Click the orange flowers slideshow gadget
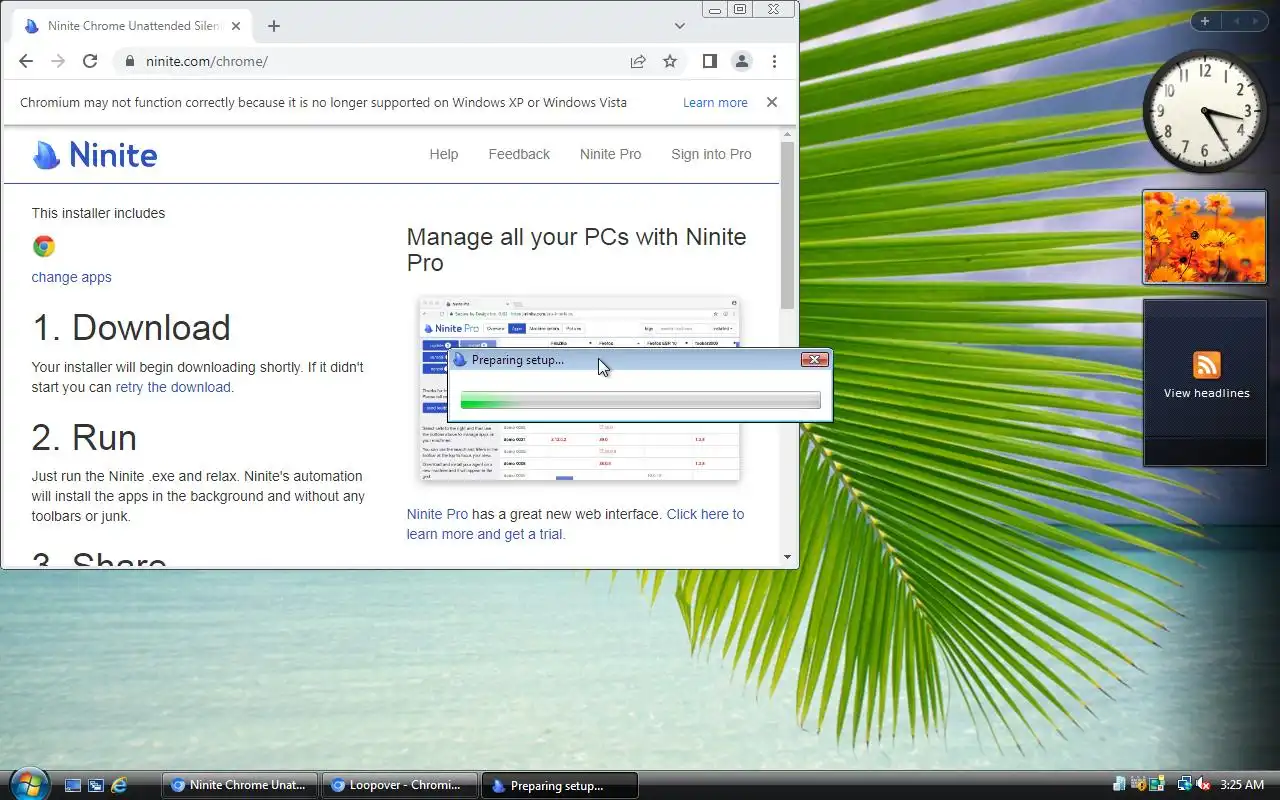1280x800 pixels. tap(1205, 237)
